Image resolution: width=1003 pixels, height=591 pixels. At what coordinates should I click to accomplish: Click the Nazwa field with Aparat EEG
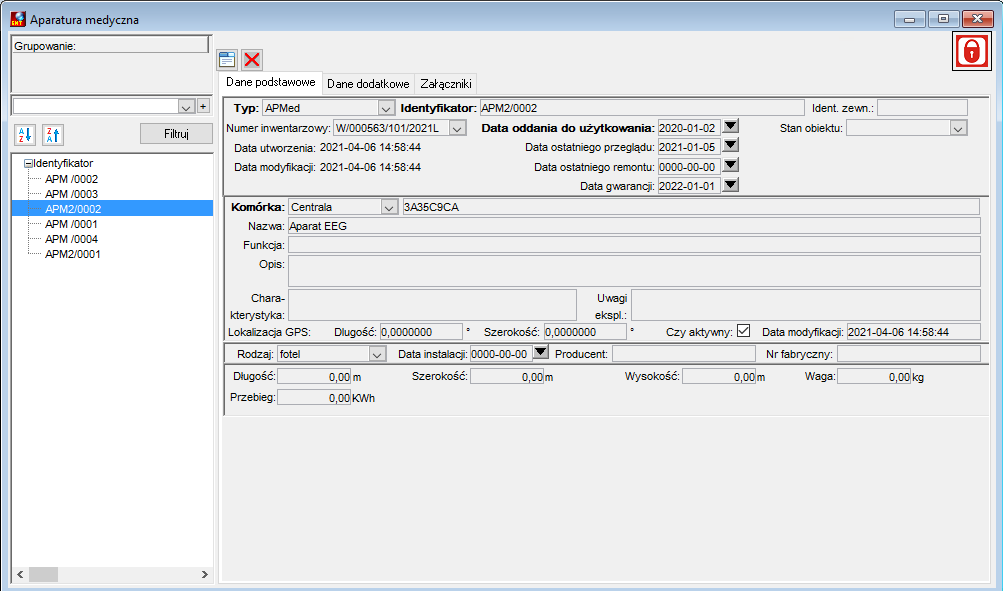(634, 226)
